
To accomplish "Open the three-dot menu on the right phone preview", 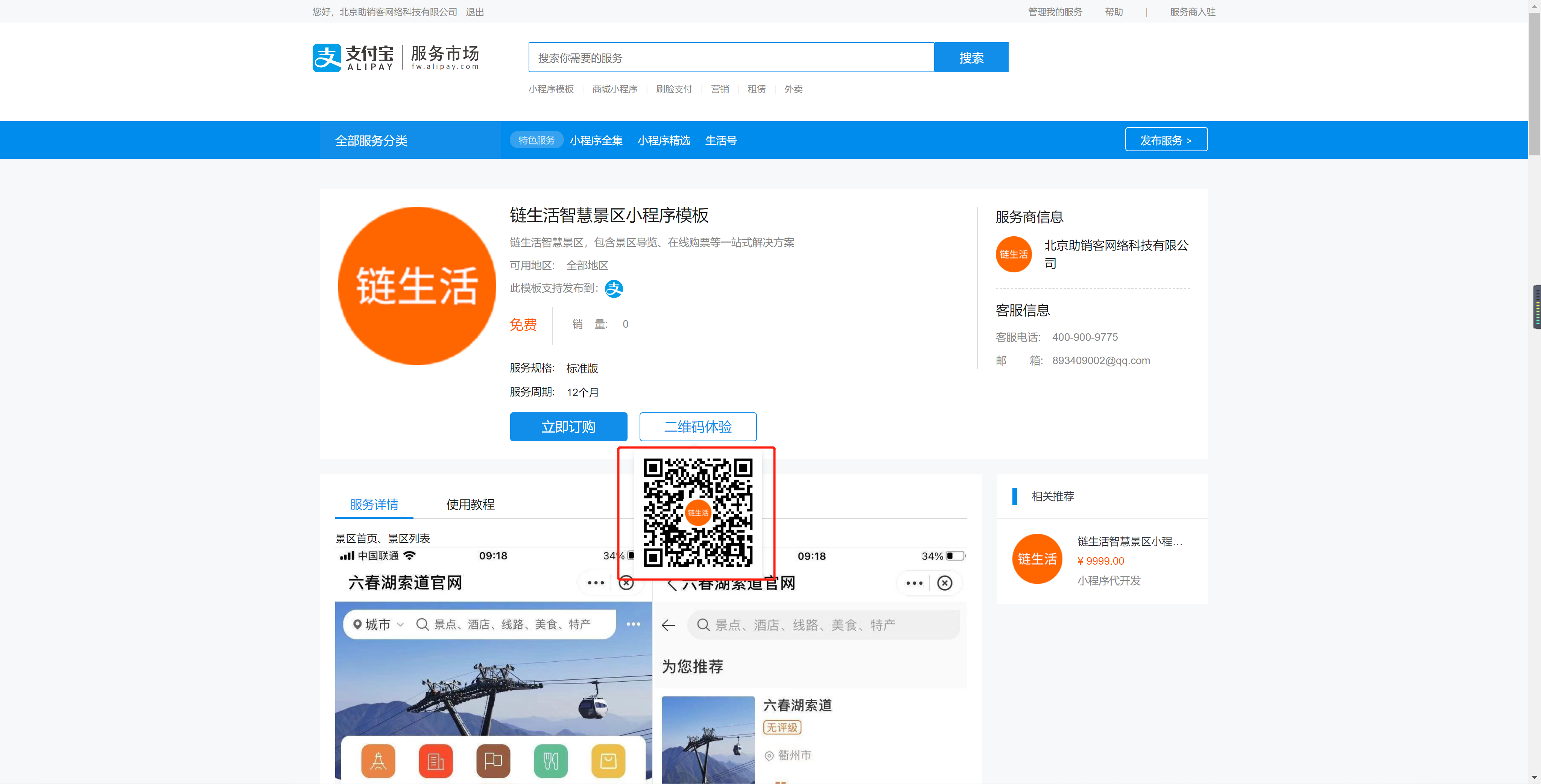I will coord(914,583).
